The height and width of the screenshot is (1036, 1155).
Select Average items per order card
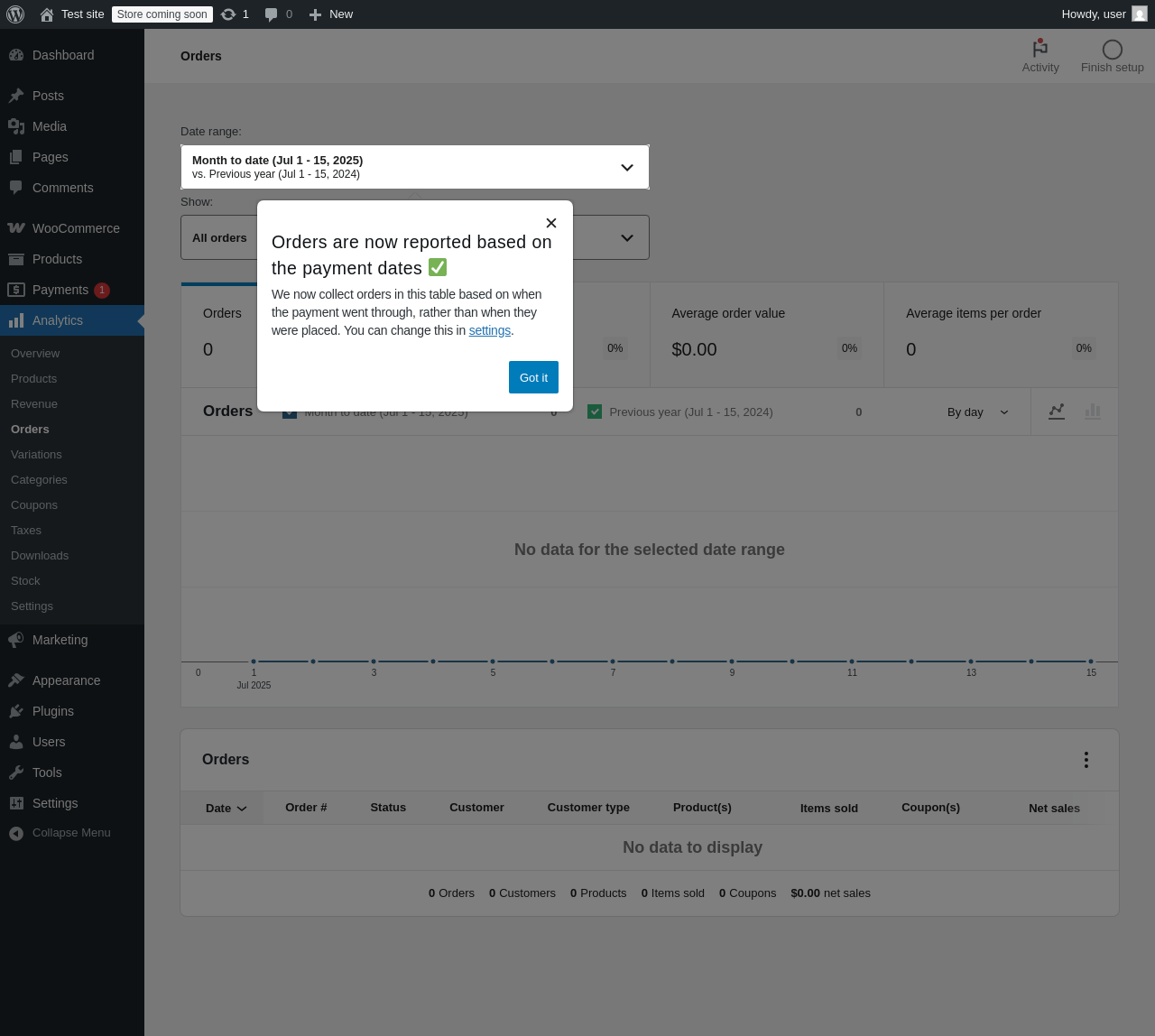(x=1001, y=335)
